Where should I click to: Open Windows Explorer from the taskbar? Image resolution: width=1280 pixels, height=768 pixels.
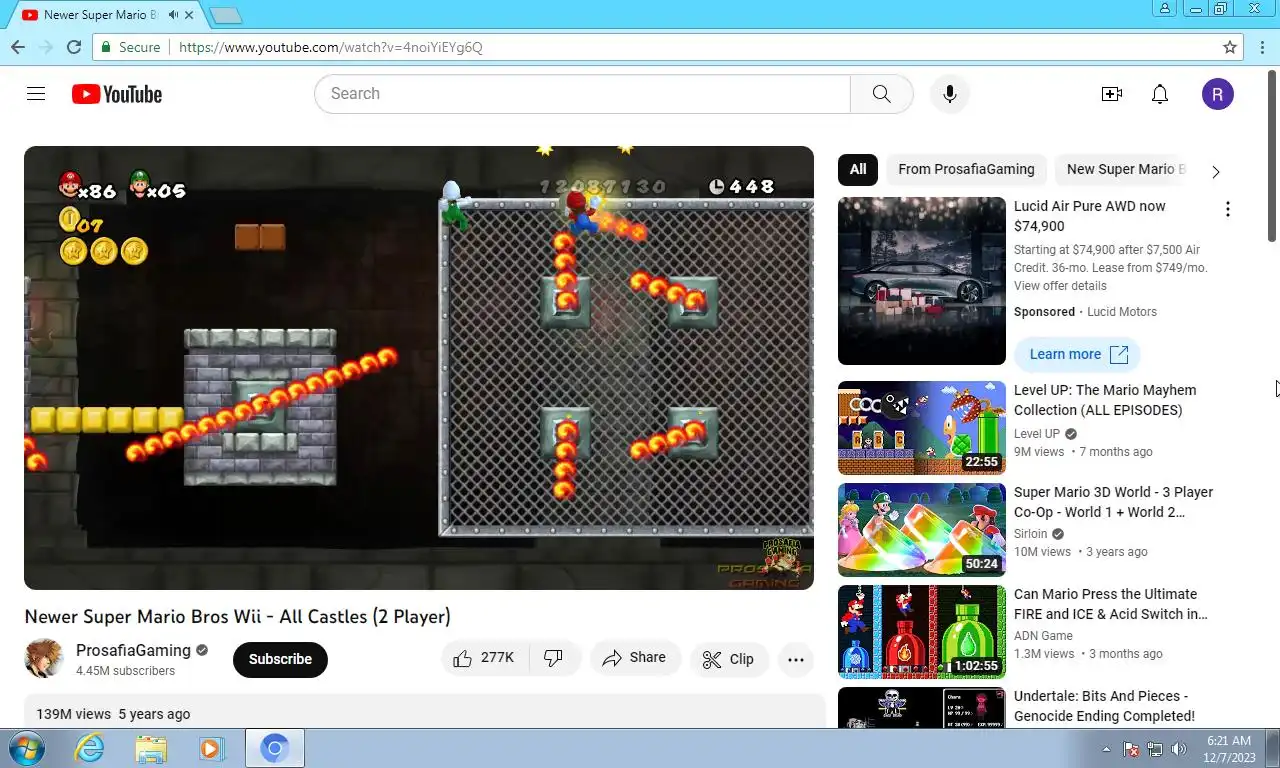[151, 748]
